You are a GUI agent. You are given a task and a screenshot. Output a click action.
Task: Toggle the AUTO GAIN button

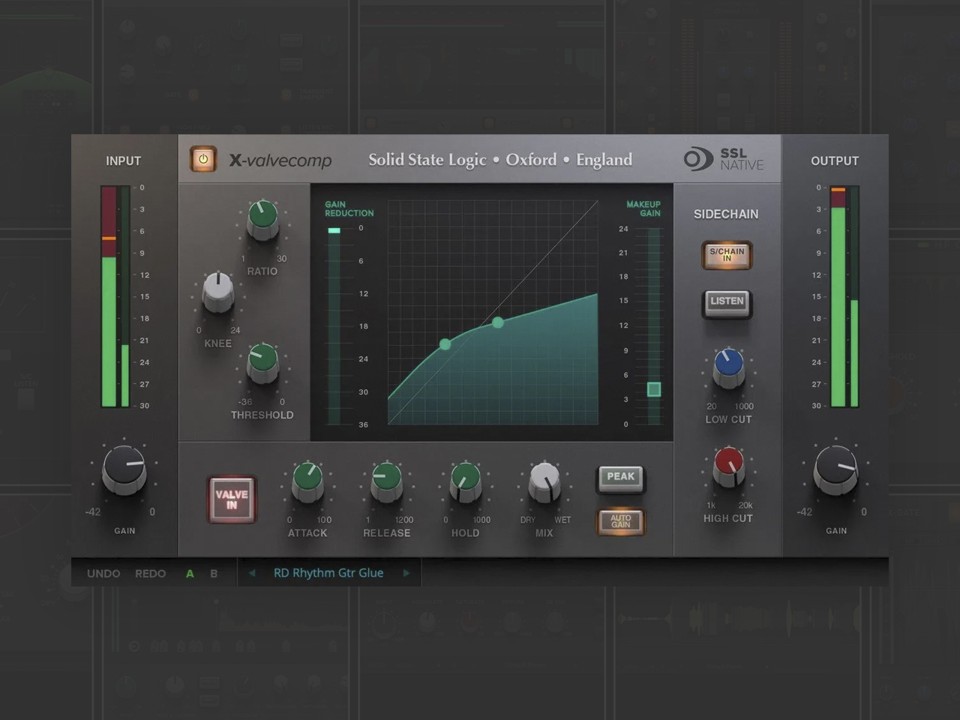(621, 522)
